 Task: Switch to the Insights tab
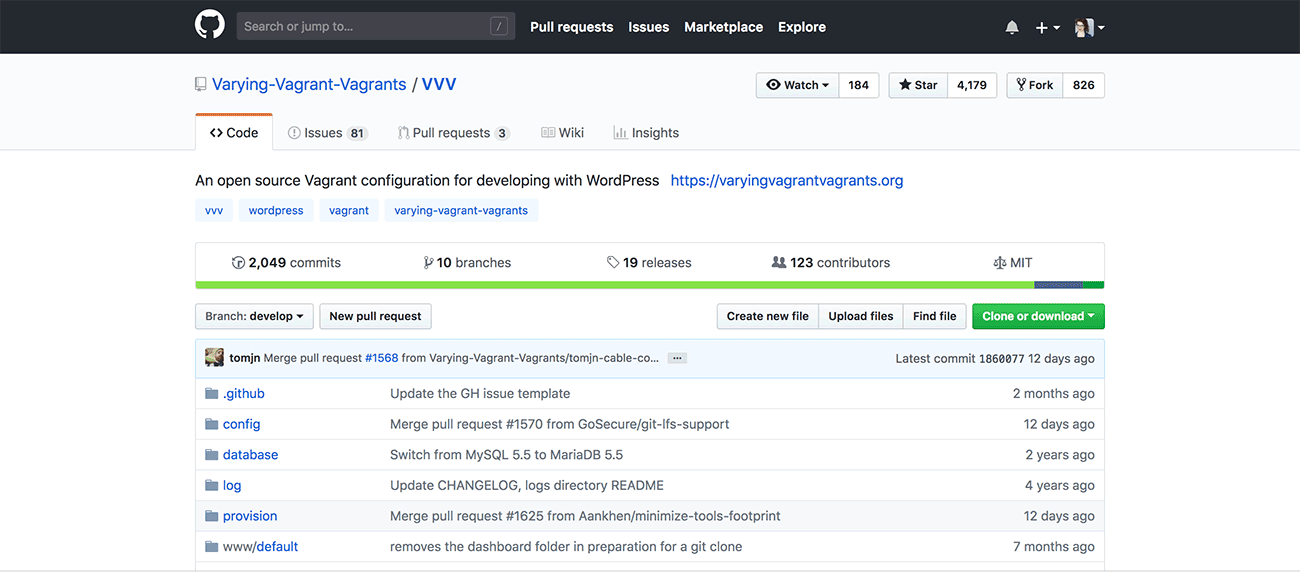646,132
